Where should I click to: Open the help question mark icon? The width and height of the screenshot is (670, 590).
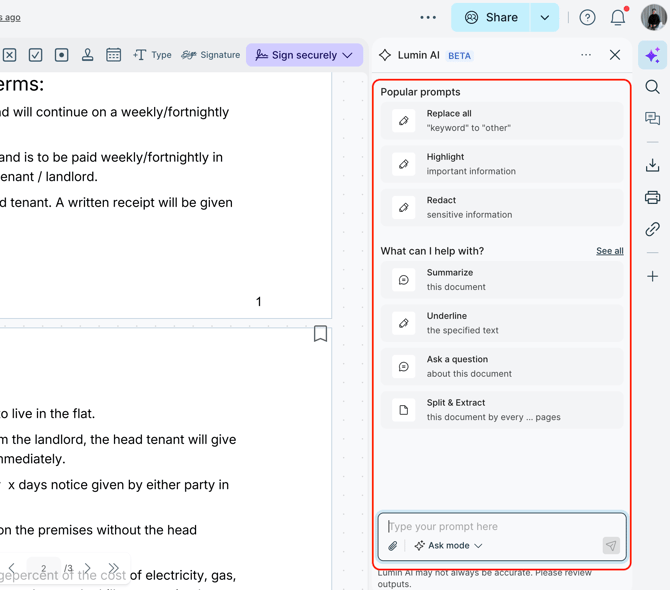pyautogui.click(x=588, y=18)
